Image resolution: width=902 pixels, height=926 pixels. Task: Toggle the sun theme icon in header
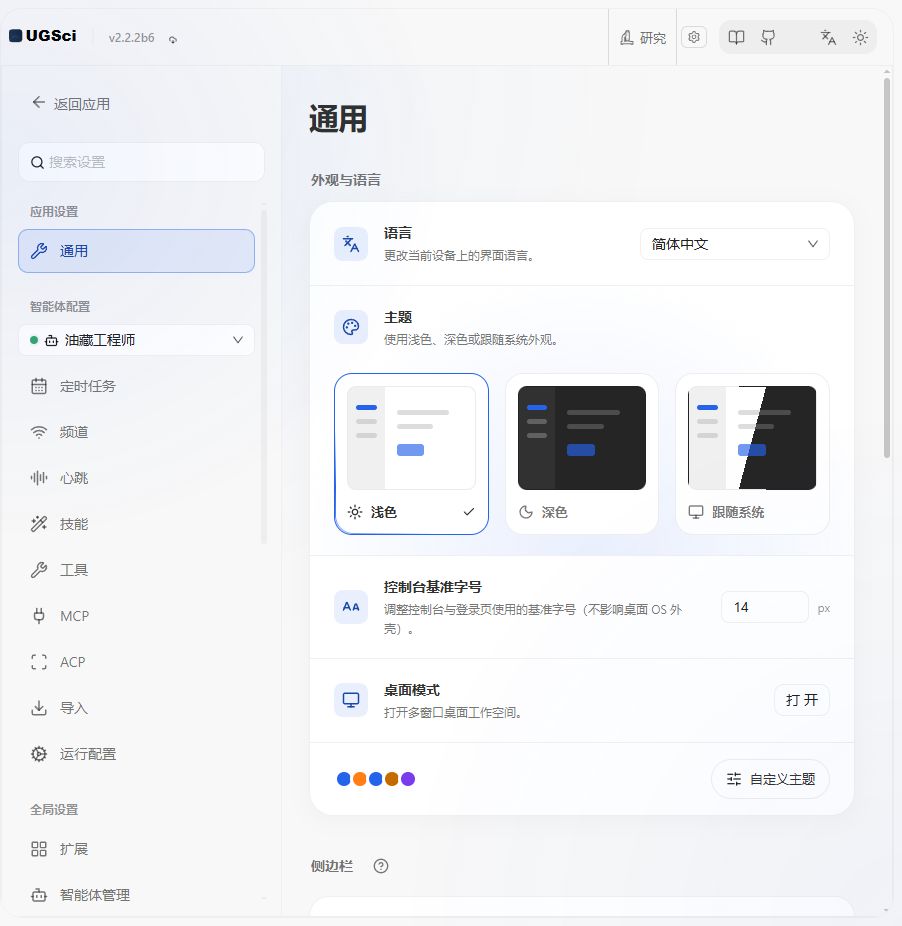(860, 38)
